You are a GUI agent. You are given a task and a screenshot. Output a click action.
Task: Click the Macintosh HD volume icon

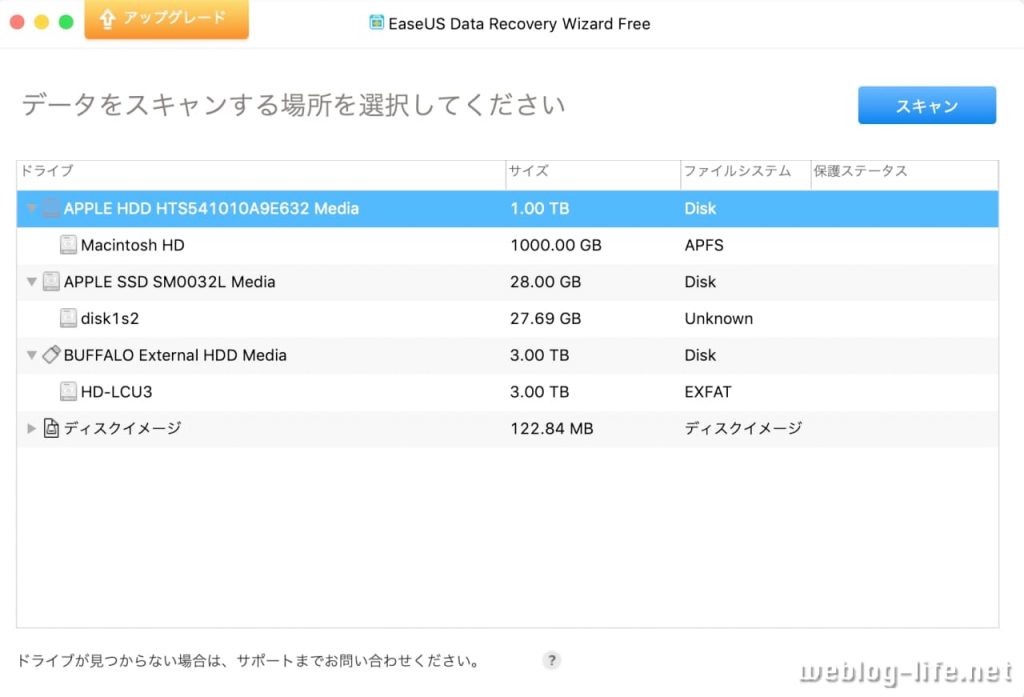click(68, 245)
